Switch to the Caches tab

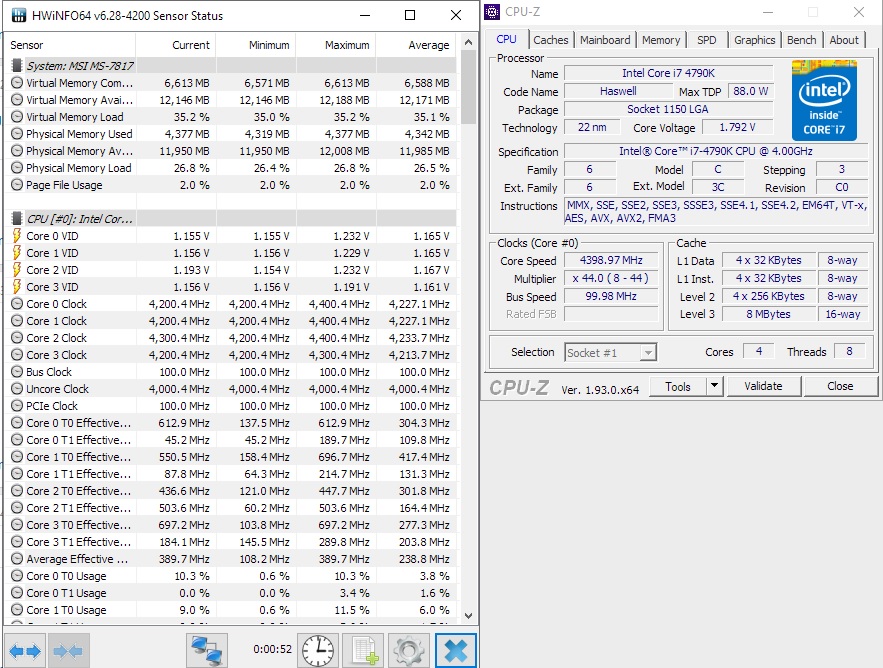click(551, 40)
